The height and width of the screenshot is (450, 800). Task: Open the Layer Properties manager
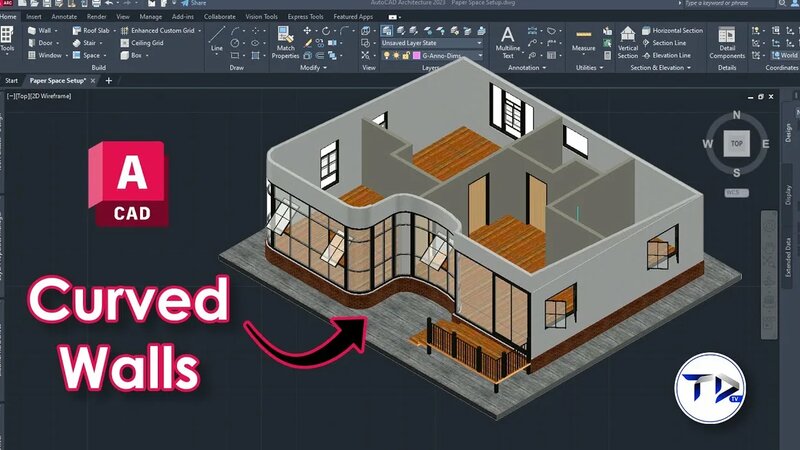[387, 31]
